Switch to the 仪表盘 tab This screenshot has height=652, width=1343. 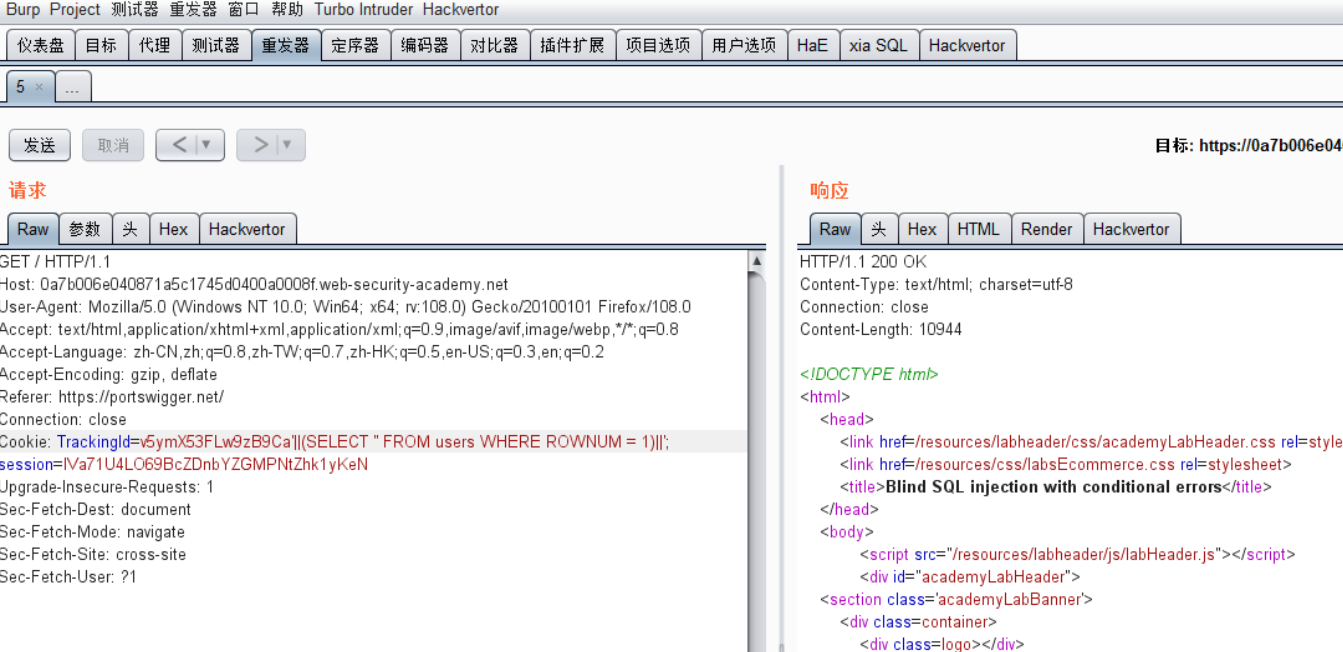41,45
